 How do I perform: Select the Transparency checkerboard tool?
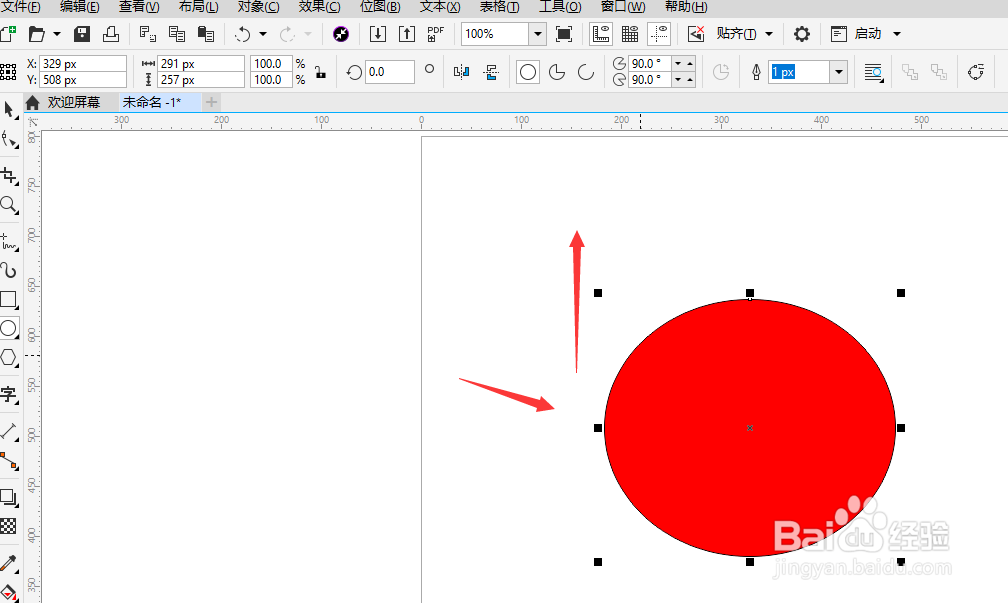(x=8, y=526)
